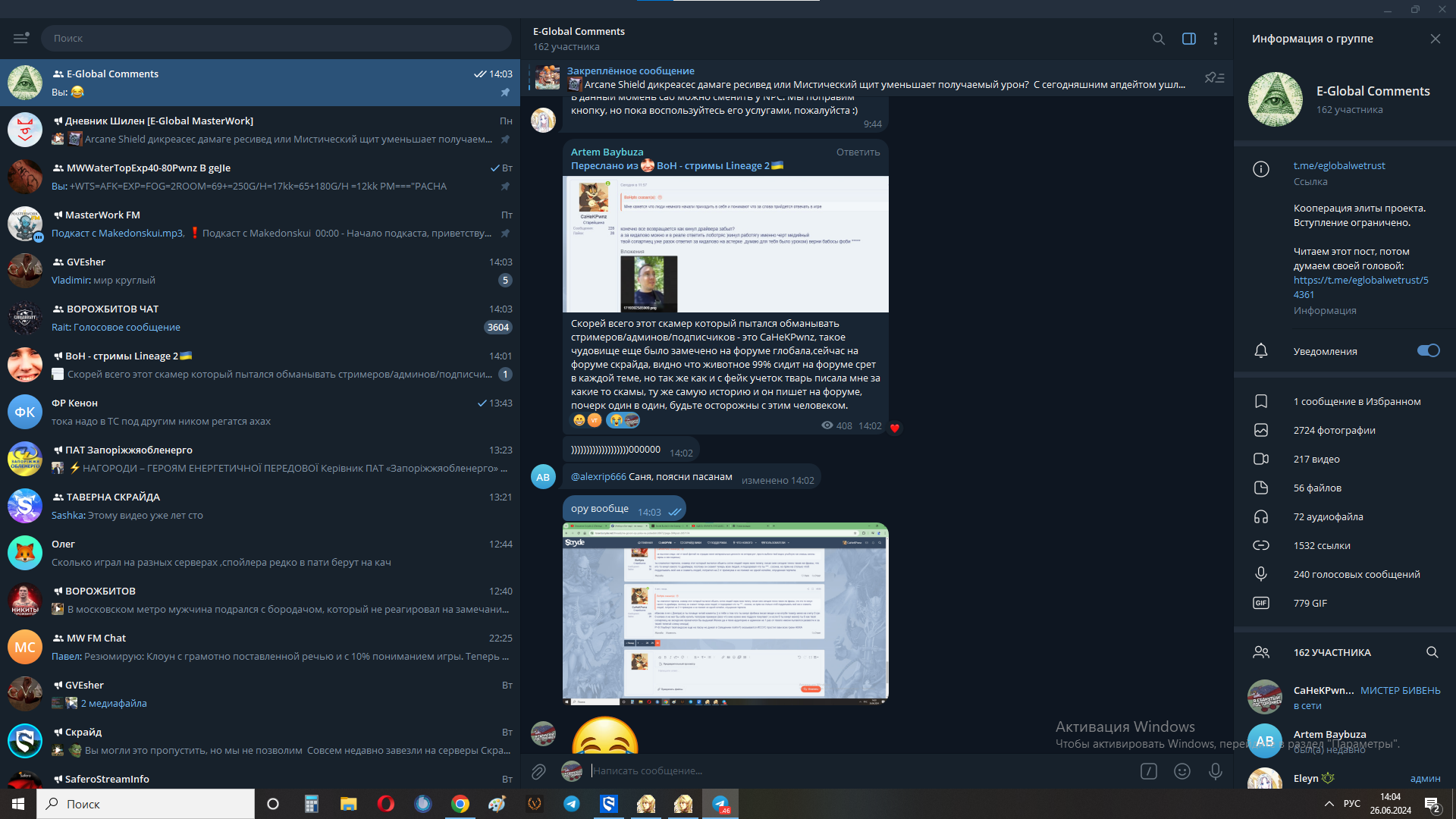Click the attach file paperclip icon
The height and width of the screenshot is (819, 1456).
point(538,771)
